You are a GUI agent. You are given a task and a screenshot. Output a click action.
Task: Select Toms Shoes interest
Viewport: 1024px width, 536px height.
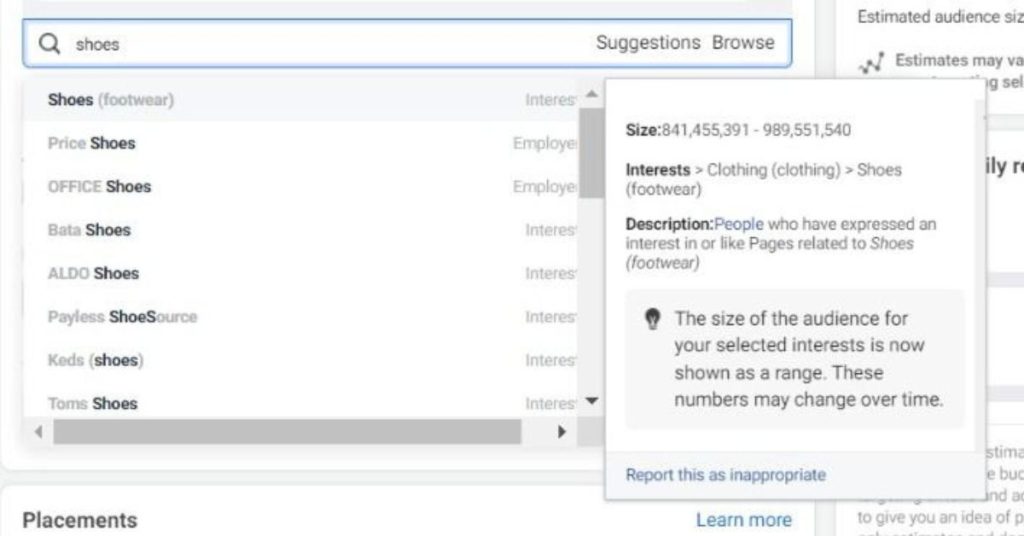300,403
